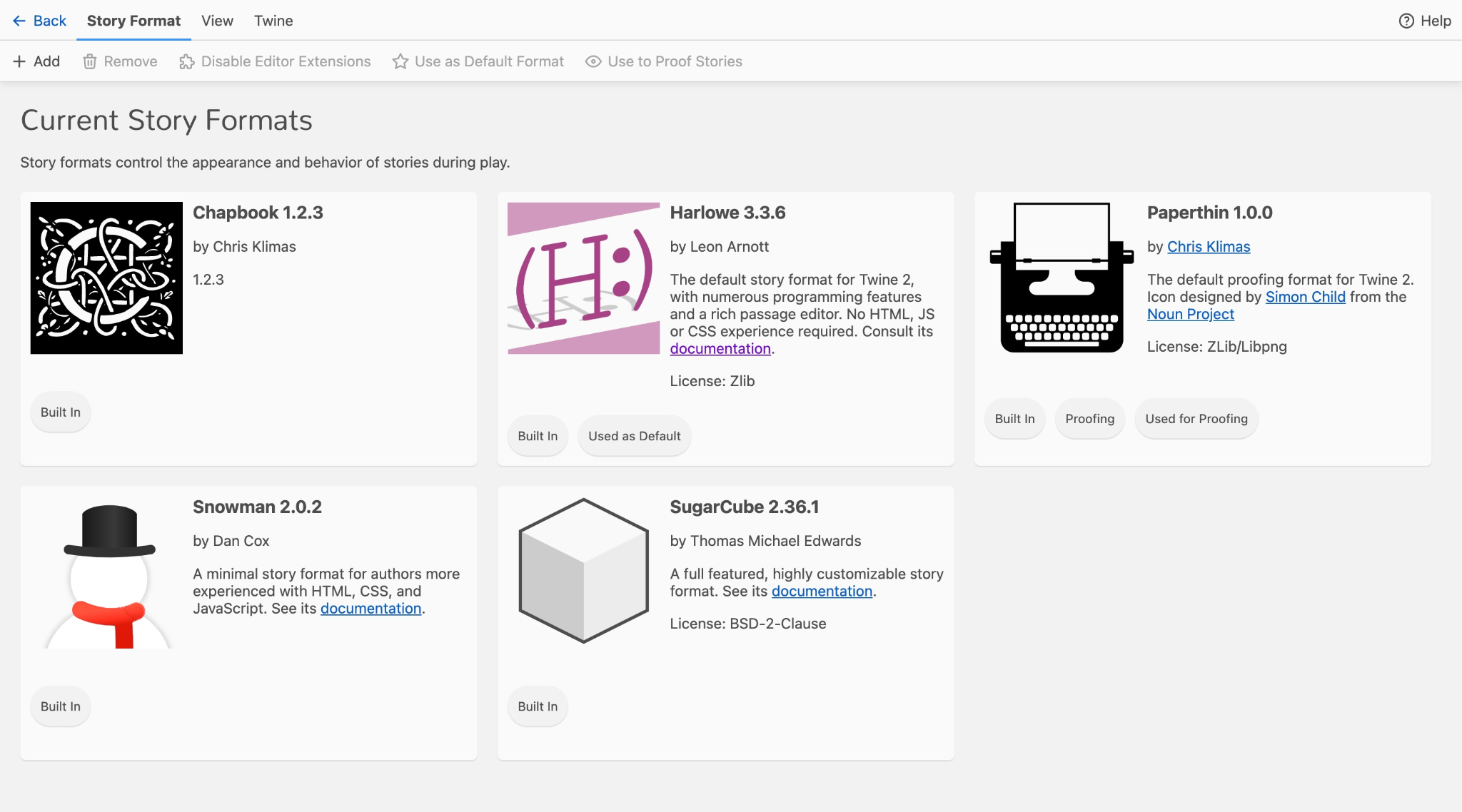1462x812 pixels.
Task: Open the Twine tab
Action: pyautogui.click(x=273, y=21)
